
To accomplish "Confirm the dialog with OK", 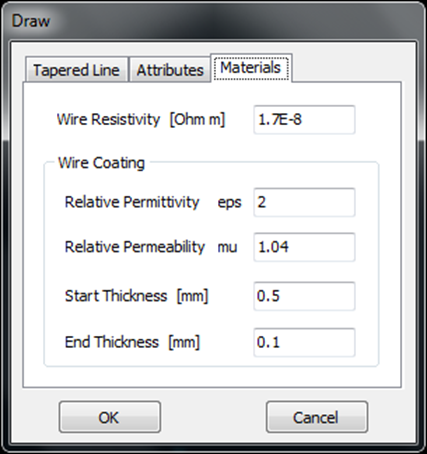I will click(110, 417).
